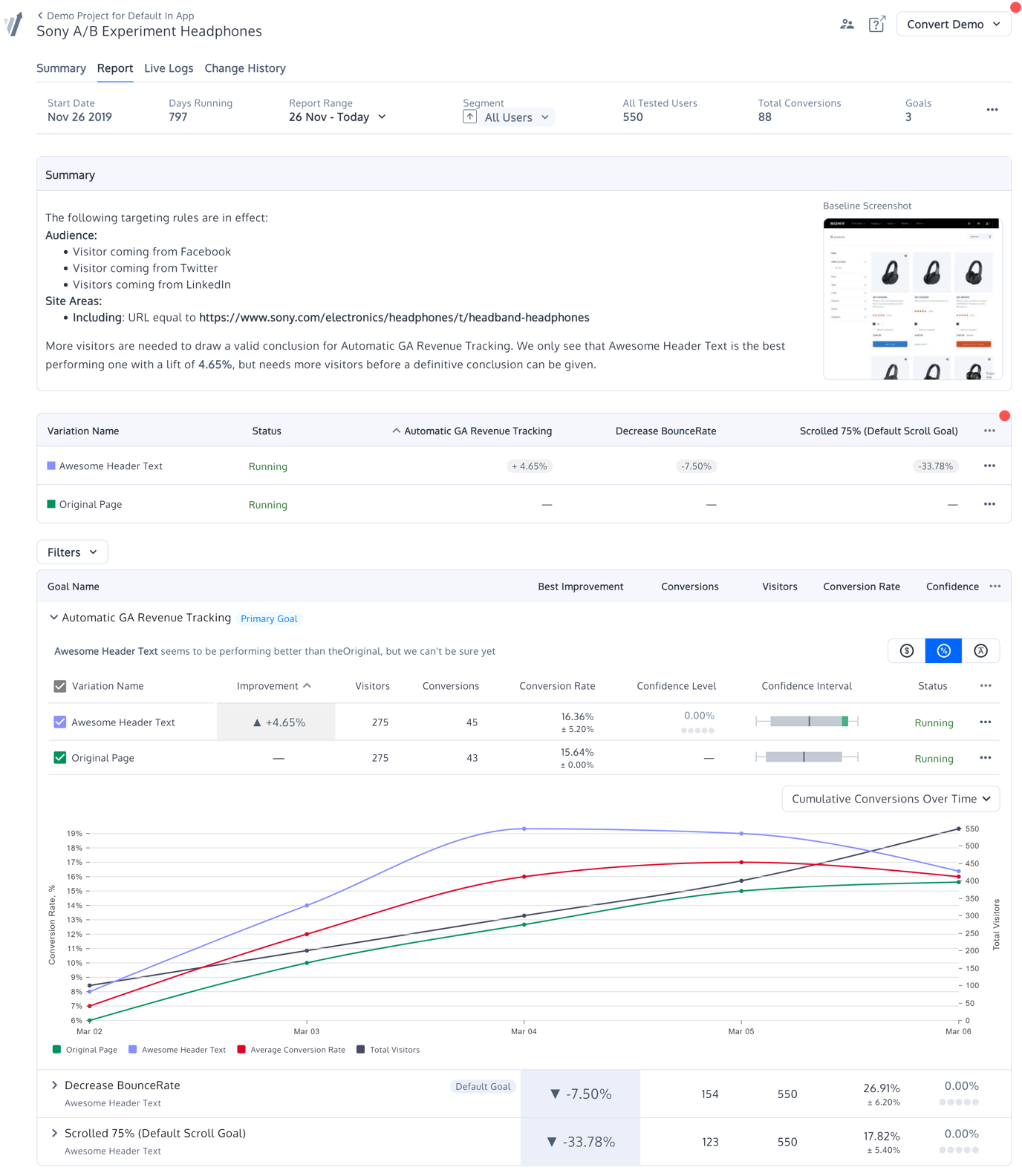
Task: Click the Awesome Header Text legend swatch
Action: 133,1050
